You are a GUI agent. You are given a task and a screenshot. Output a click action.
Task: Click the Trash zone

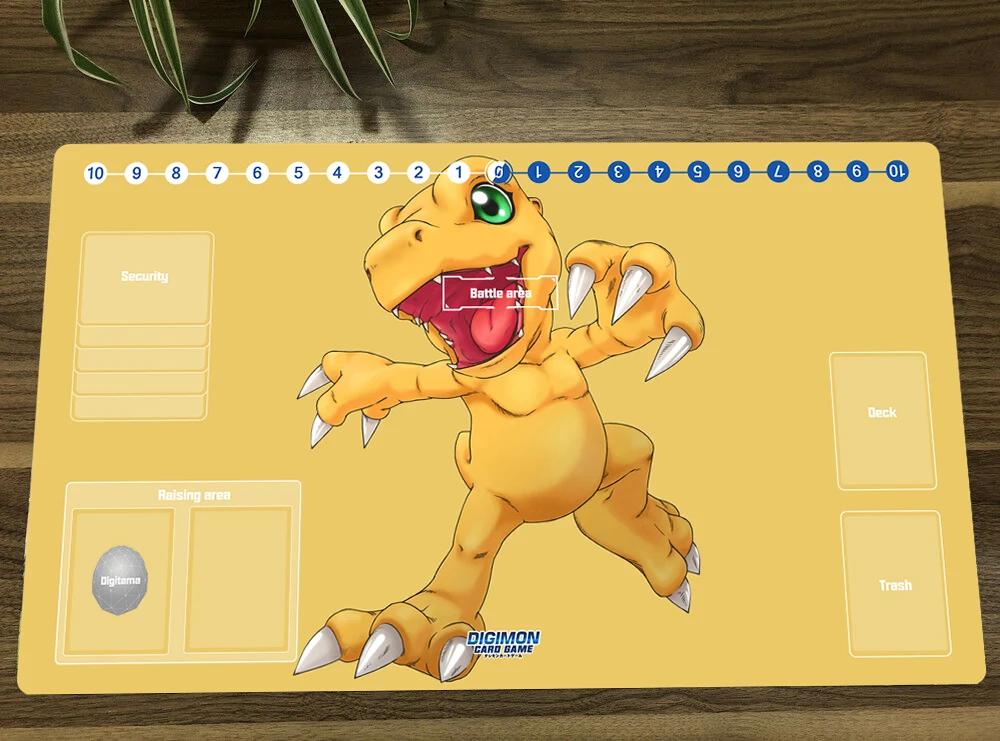click(x=895, y=585)
